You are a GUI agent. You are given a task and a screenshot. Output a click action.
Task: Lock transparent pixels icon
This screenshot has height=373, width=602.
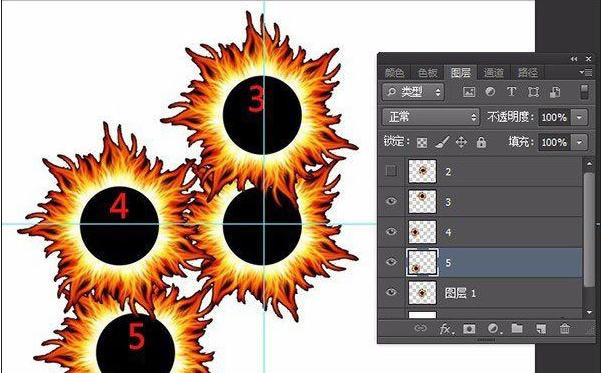[422, 143]
